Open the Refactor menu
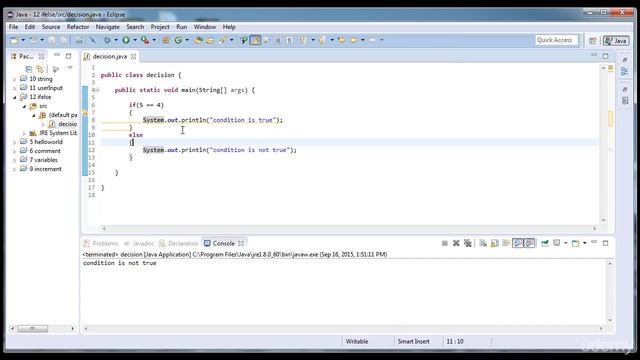Viewport: 640px width, 360px height. tap(78, 27)
